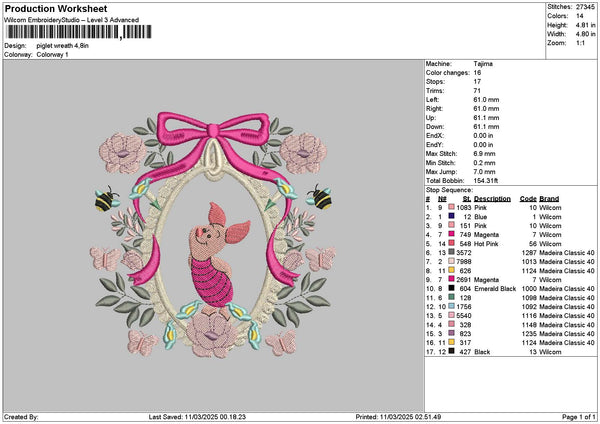
Task: Select the Stitches value 27345
Action: tap(585, 7)
